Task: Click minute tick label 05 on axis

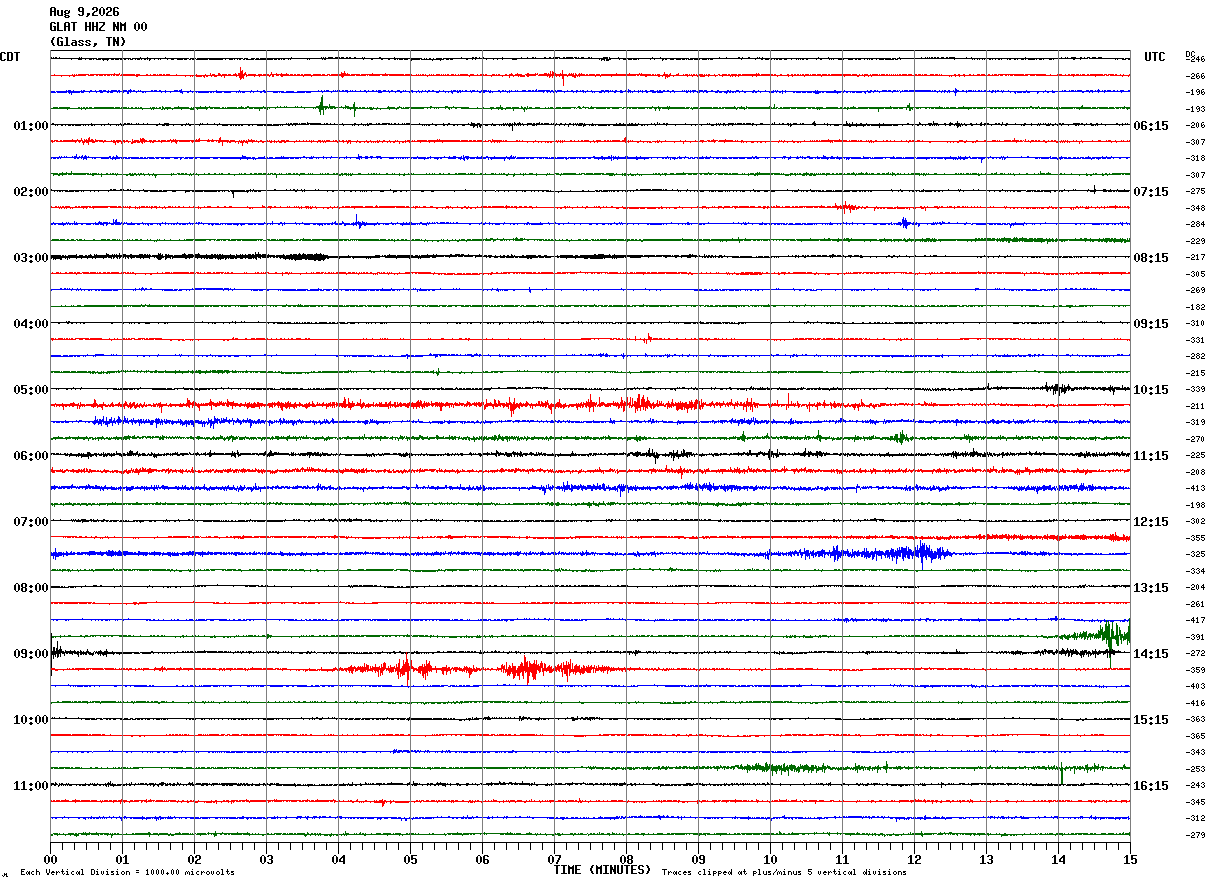Action: 410,859
